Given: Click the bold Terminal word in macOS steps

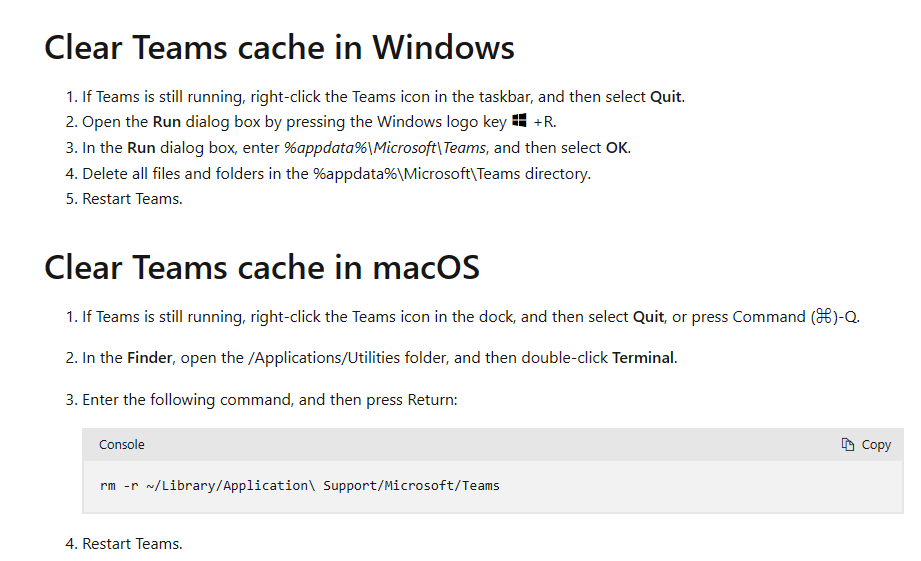Looking at the screenshot, I should 643,358.
